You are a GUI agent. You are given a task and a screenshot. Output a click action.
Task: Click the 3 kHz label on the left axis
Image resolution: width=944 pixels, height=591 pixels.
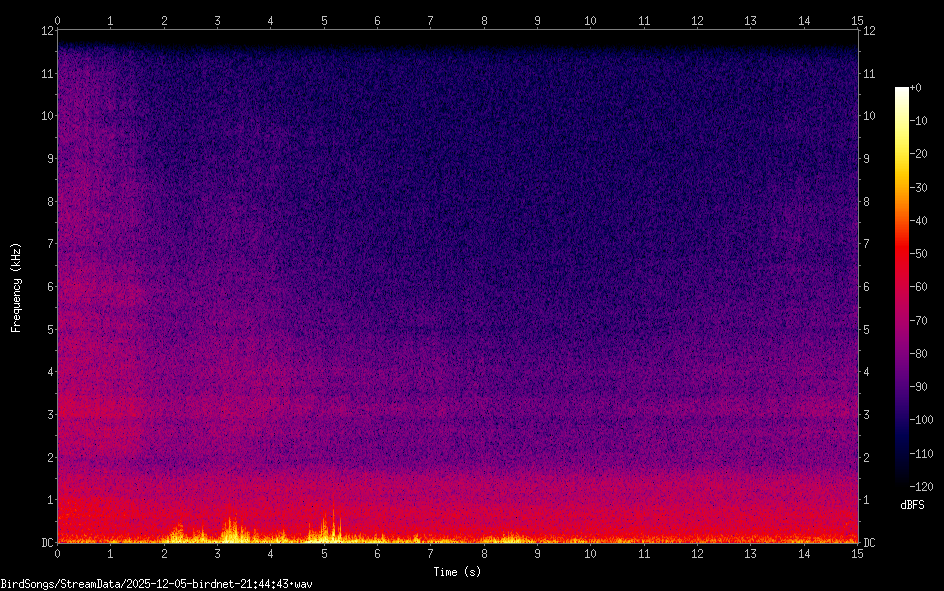pyautogui.click(x=46, y=415)
